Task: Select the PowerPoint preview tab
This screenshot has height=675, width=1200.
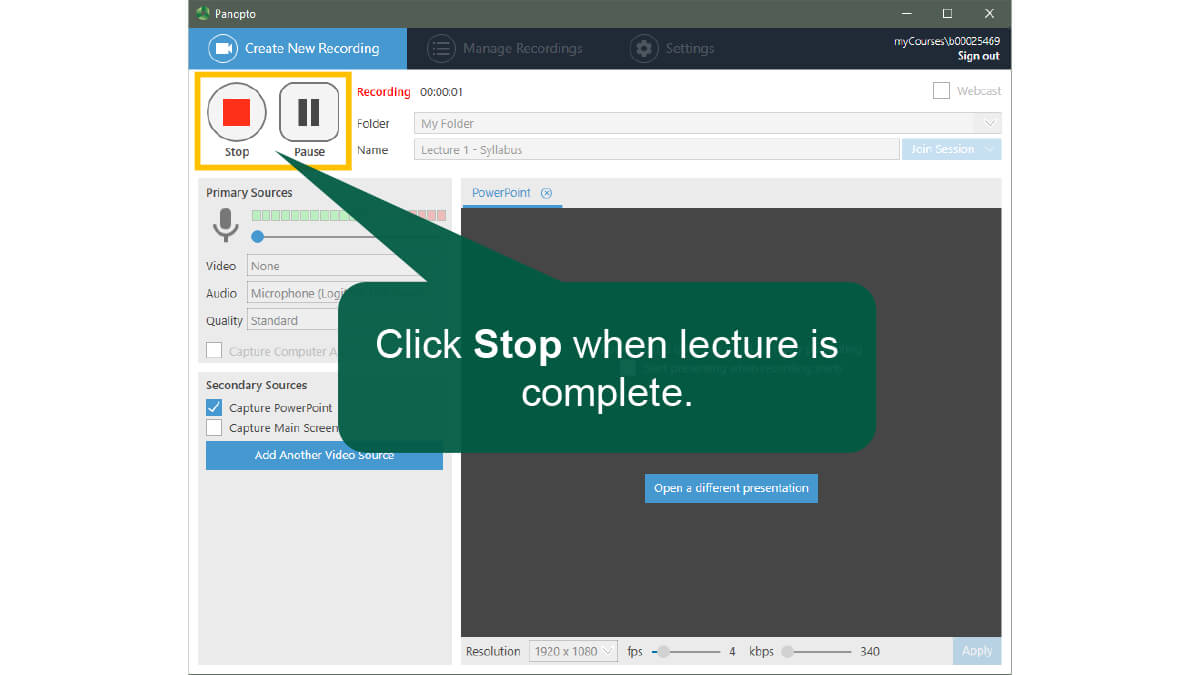Action: point(501,193)
